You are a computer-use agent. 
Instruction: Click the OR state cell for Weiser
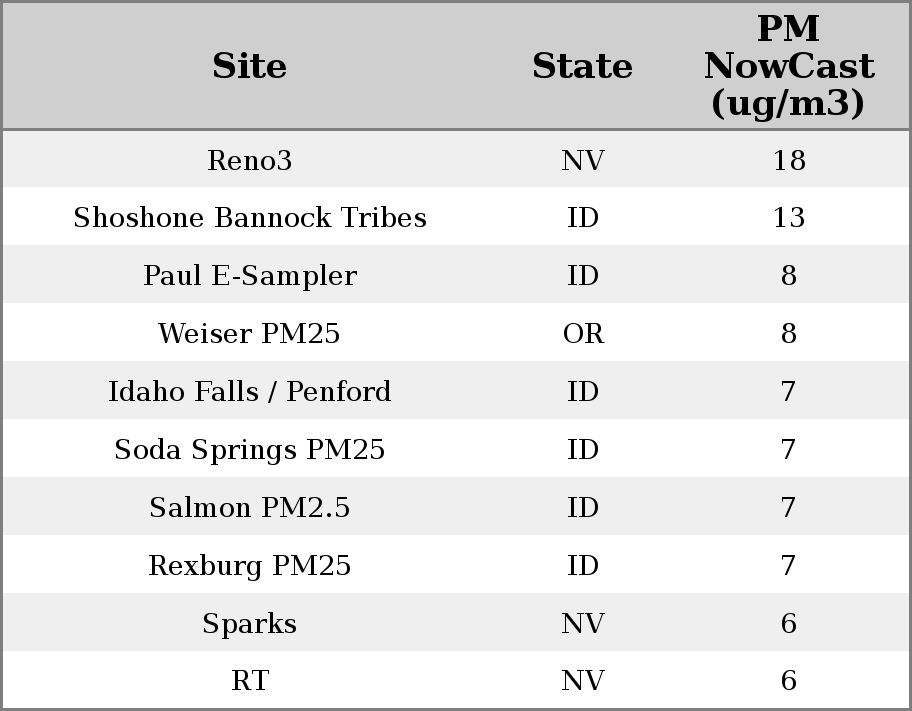(x=583, y=334)
